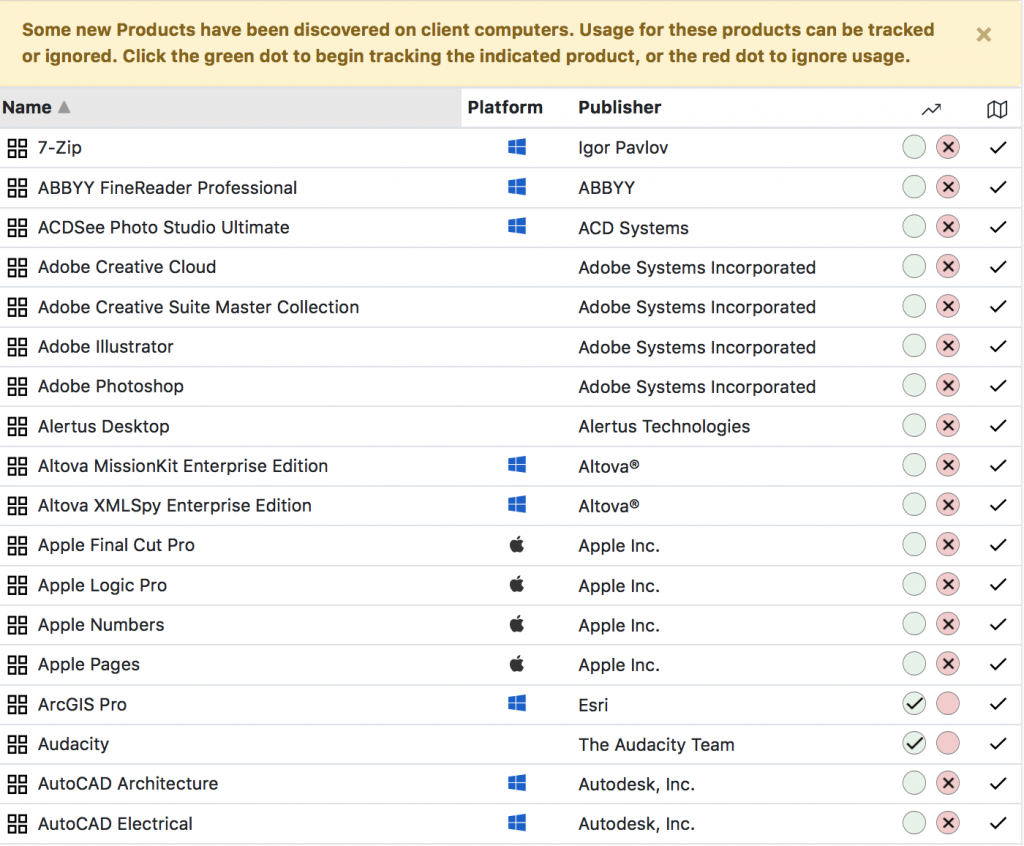Ignore ArcGIS Pro with red dot

[948, 704]
